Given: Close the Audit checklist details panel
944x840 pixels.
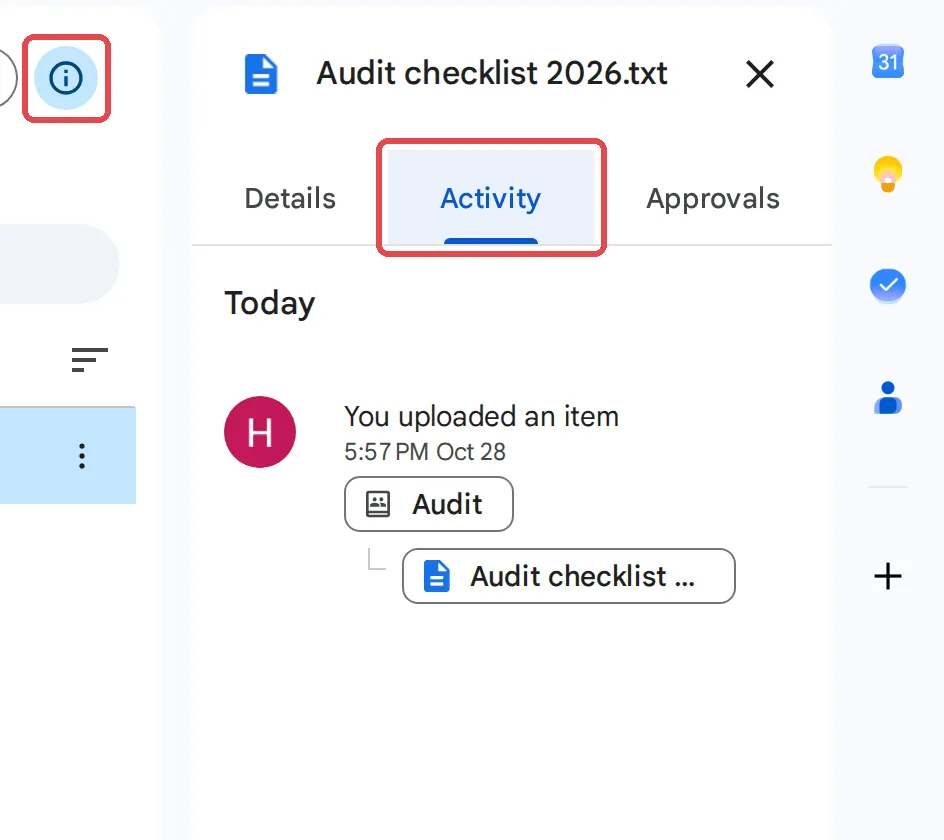Looking at the screenshot, I should click(x=760, y=74).
